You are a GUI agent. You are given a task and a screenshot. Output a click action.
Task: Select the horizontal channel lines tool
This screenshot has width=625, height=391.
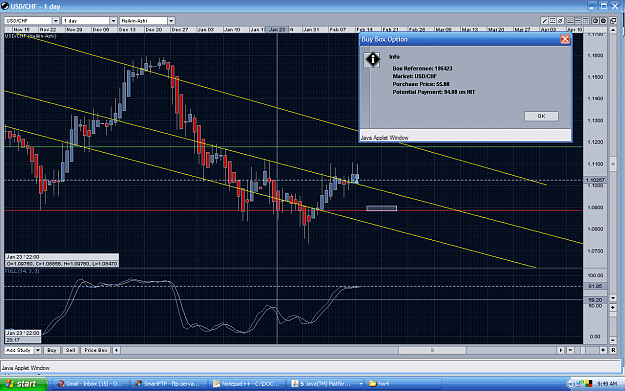552,21
